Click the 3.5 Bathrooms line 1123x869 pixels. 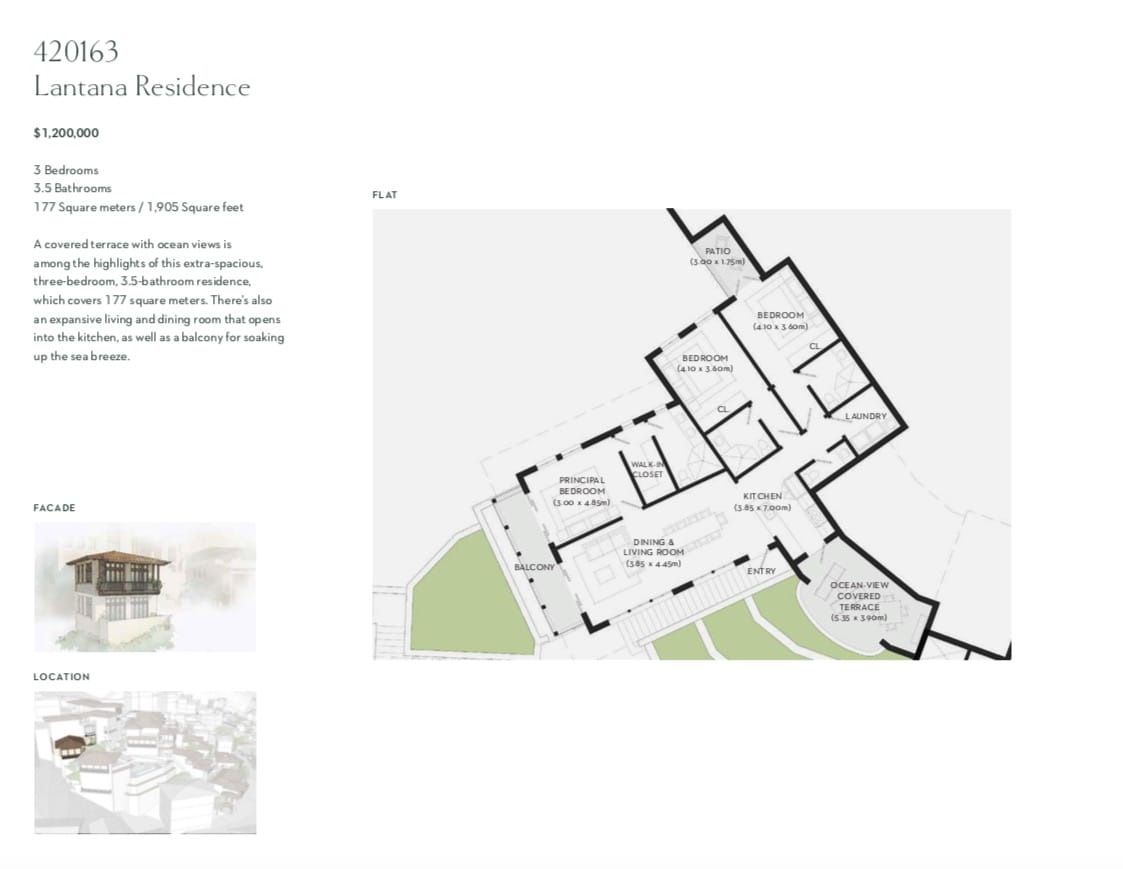tap(72, 188)
